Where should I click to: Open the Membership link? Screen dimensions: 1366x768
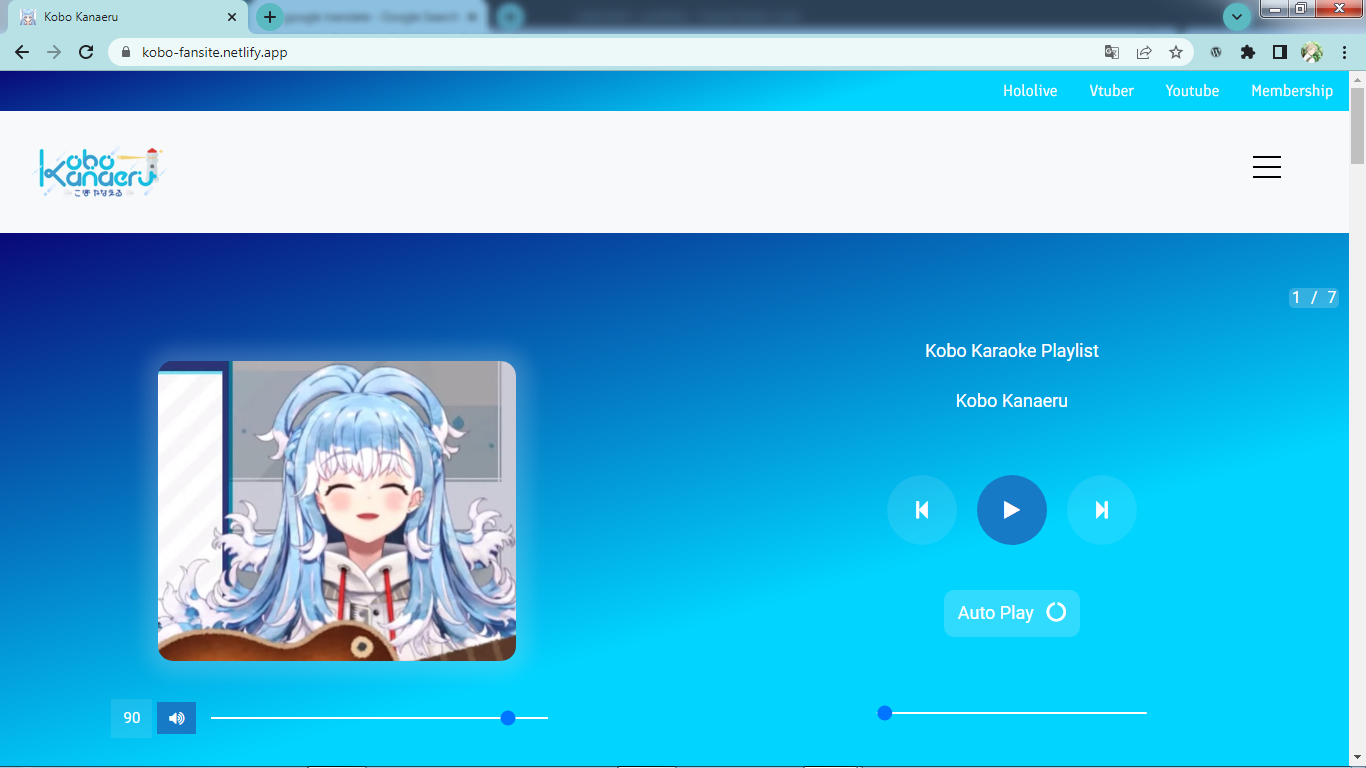(x=1292, y=91)
